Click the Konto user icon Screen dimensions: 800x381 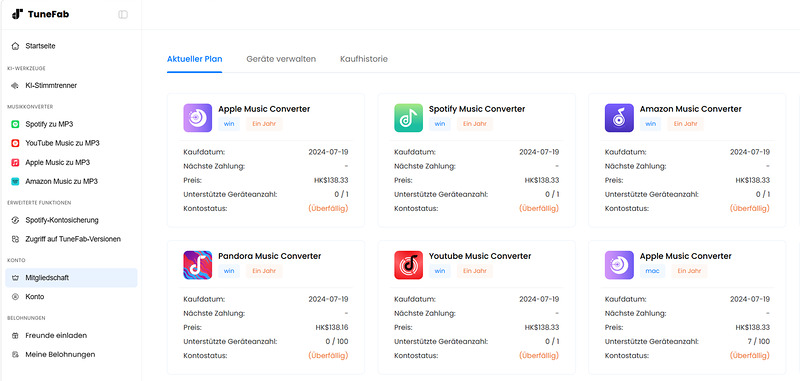[15, 296]
